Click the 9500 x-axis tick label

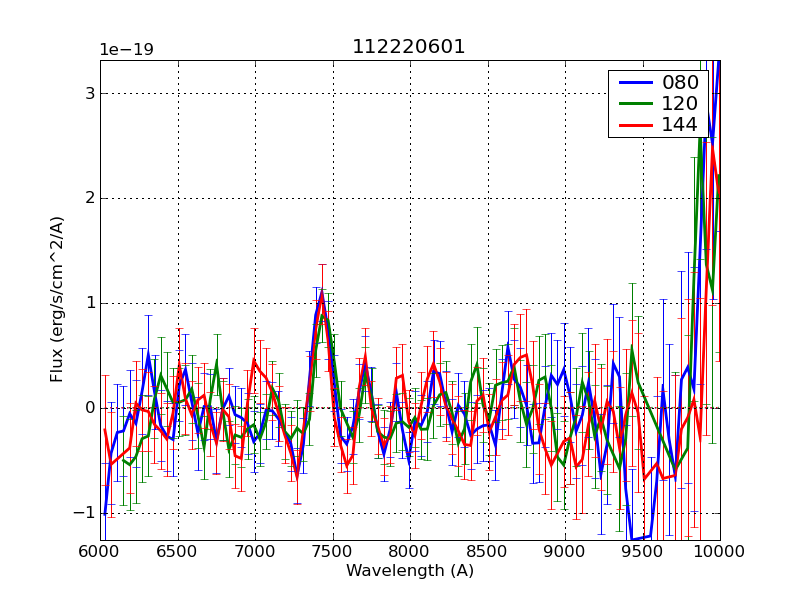pyautogui.click(x=642, y=551)
